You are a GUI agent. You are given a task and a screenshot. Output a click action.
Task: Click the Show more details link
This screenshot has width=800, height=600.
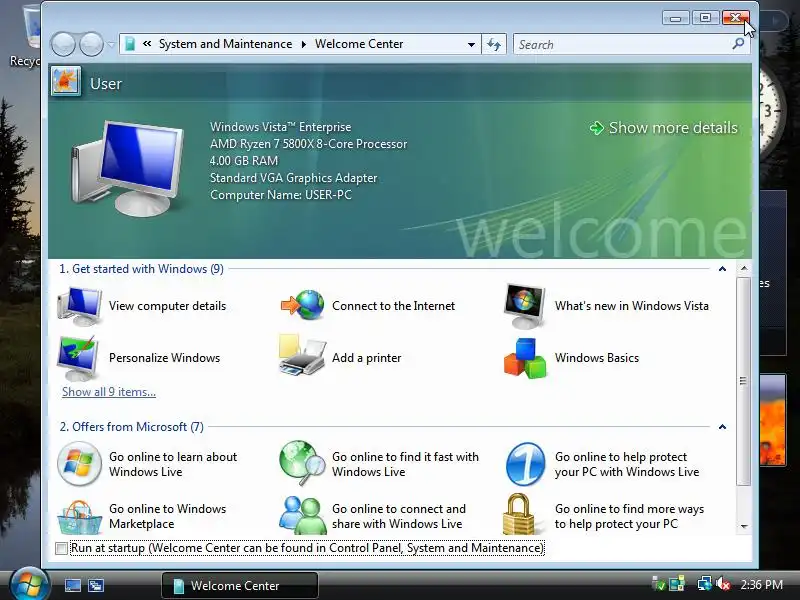pyautogui.click(x=664, y=128)
